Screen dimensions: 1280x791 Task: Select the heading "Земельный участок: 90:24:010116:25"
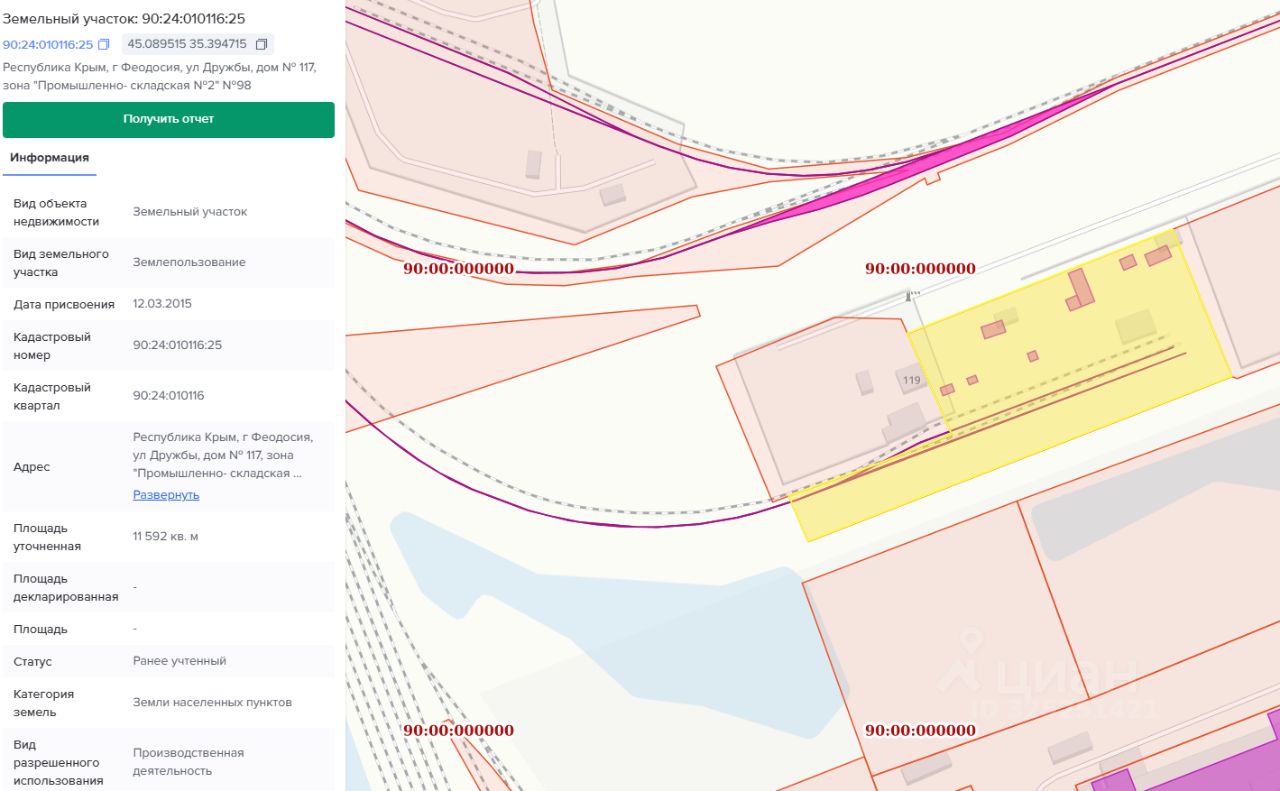click(124, 18)
